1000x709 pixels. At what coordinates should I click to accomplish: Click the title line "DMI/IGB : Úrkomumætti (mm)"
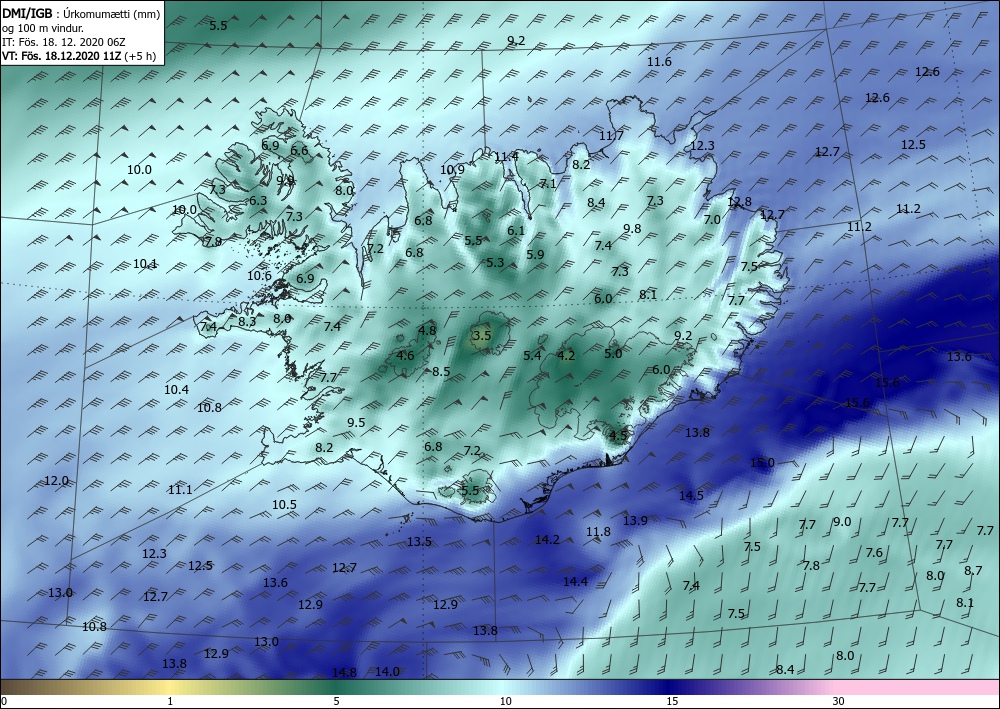(81, 13)
